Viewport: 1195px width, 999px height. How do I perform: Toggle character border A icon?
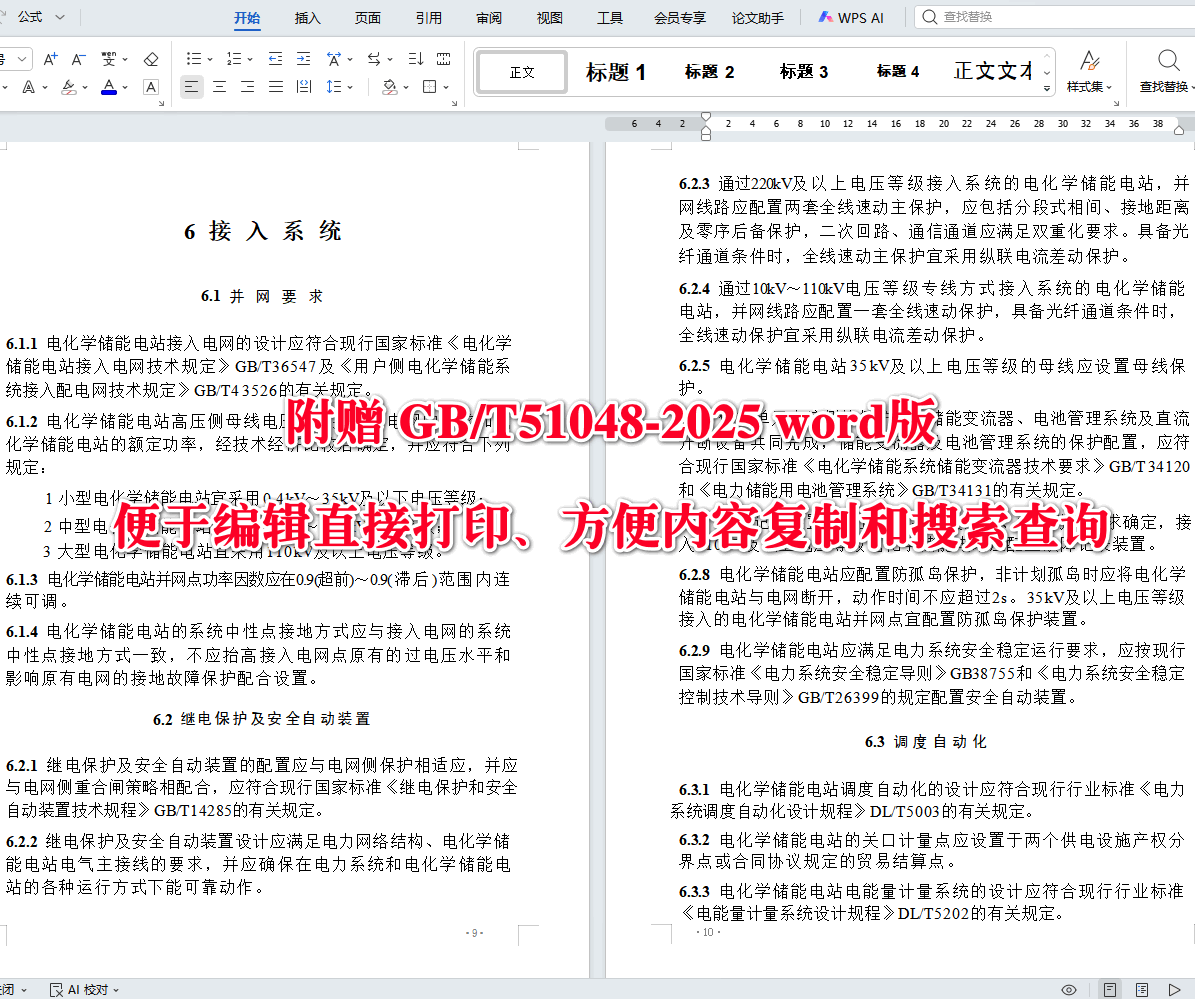point(151,87)
